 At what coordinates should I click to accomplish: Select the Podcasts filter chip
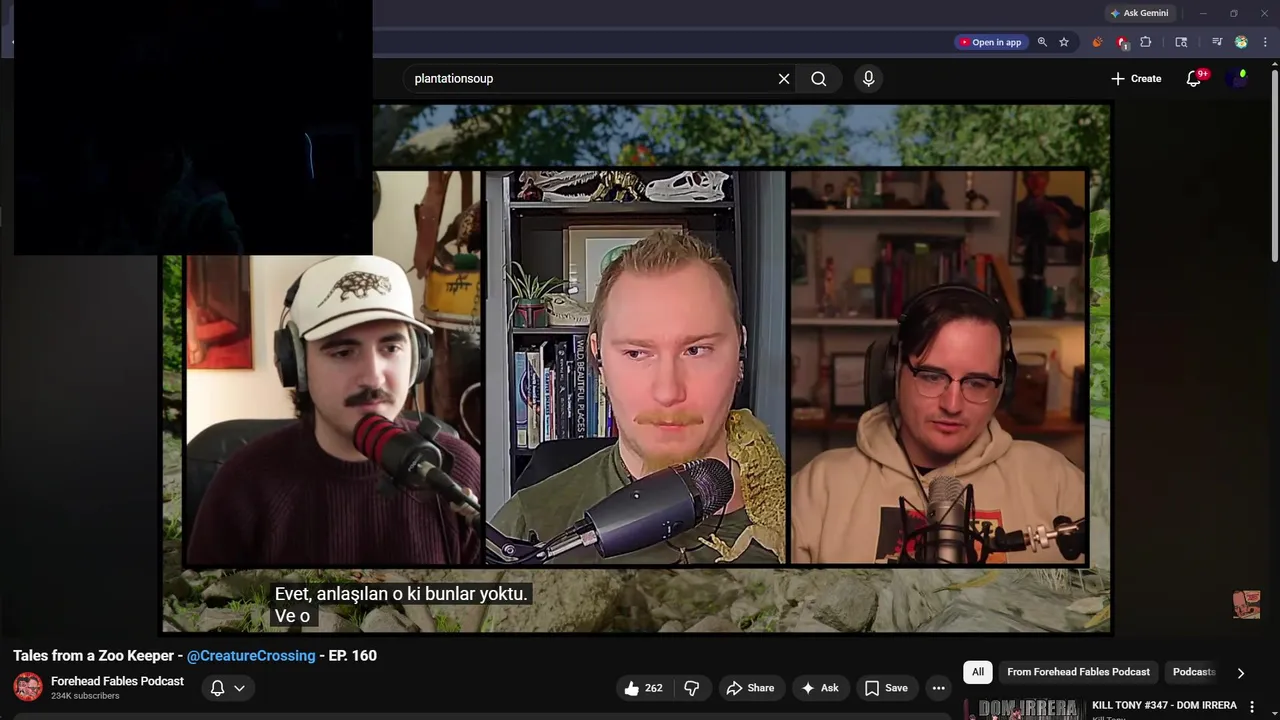[1193, 672]
